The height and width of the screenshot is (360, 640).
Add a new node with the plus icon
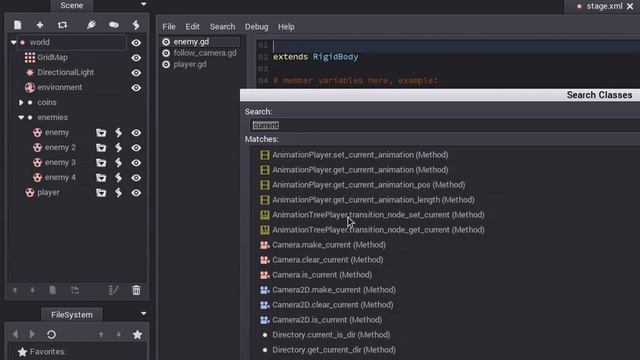[x=40, y=25]
